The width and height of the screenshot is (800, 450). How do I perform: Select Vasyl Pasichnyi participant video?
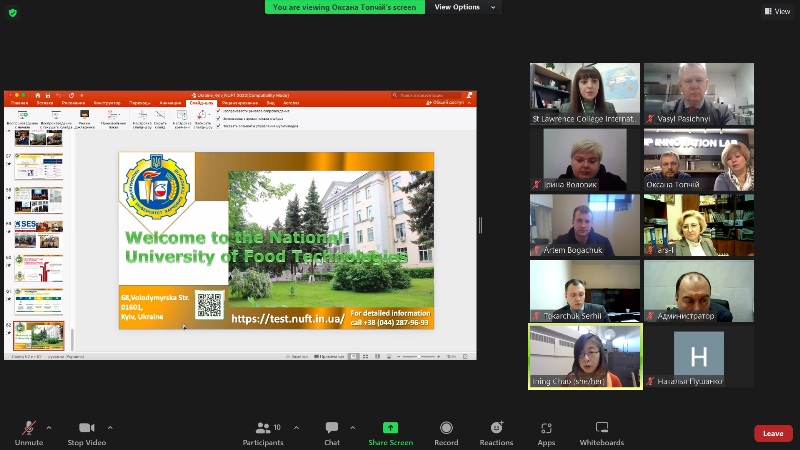pyautogui.click(x=699, y=94)
